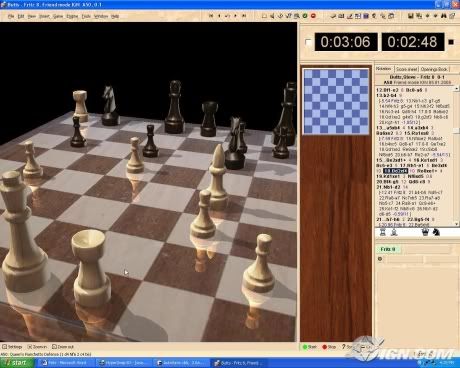
Task: Click the Settings button below the board
Action: click(12, 347)
